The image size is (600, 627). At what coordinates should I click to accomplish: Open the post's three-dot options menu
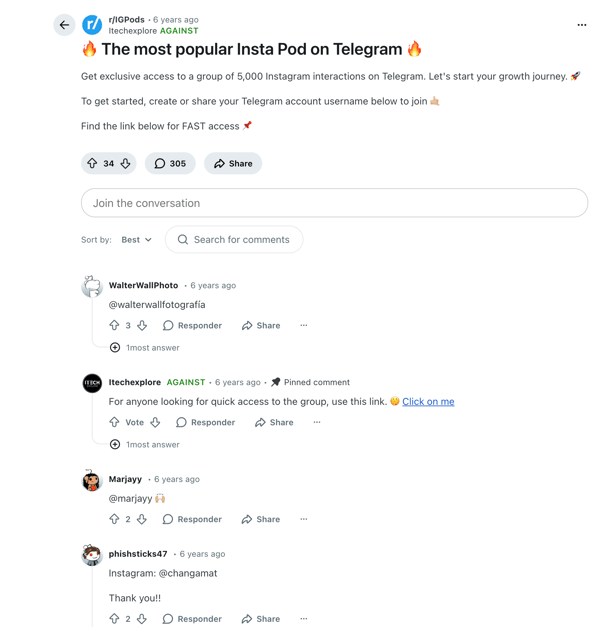pos(582,25)
